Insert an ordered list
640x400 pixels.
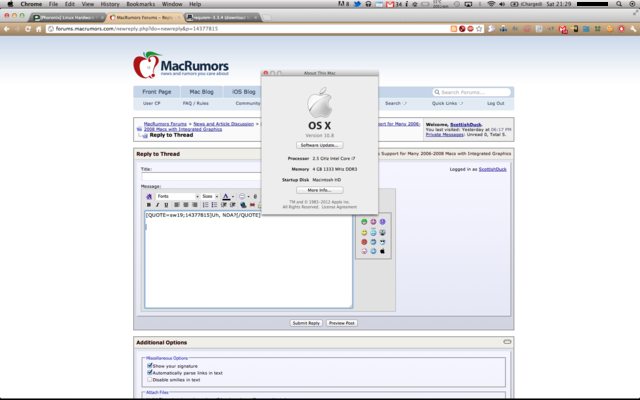[205, 205]
